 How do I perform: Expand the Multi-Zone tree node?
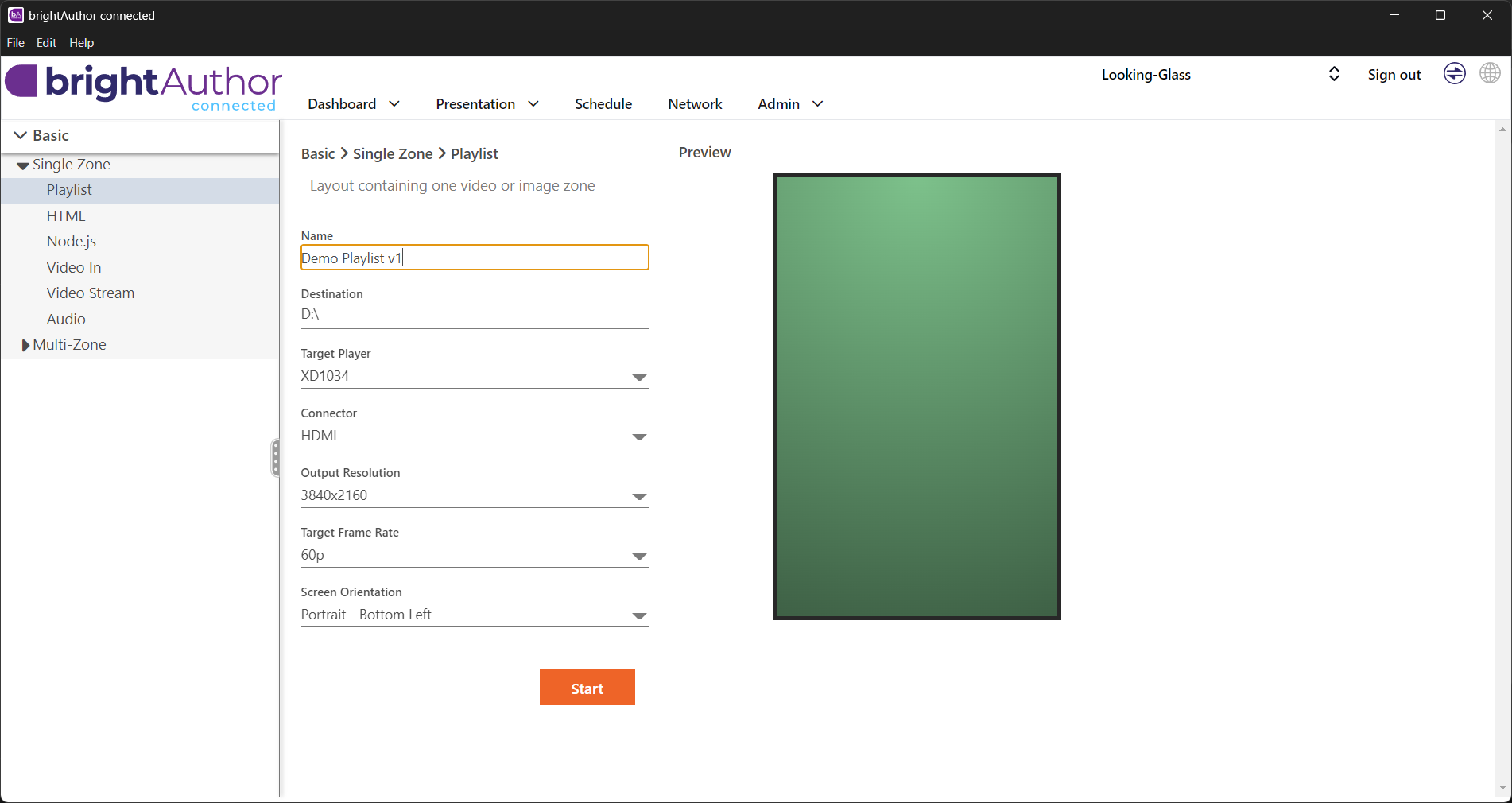coord(25,345)
